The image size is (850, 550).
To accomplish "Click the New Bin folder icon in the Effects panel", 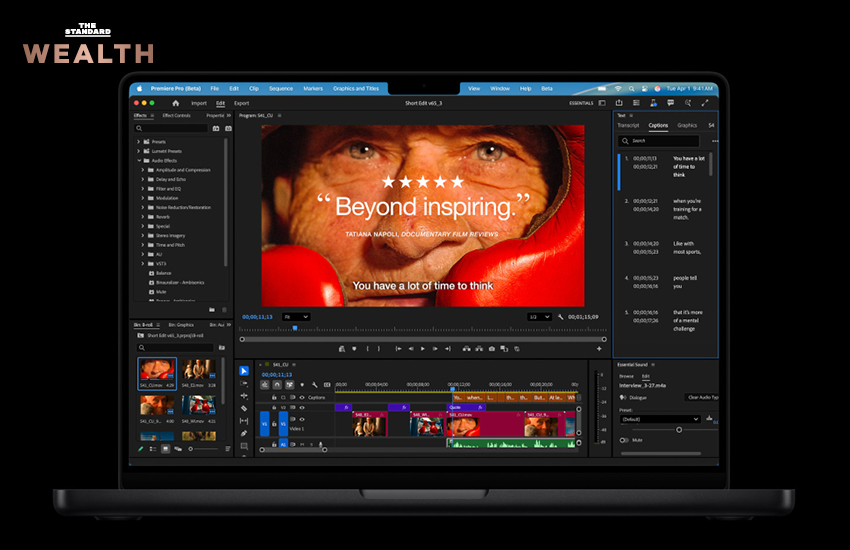I will point(212,310).
